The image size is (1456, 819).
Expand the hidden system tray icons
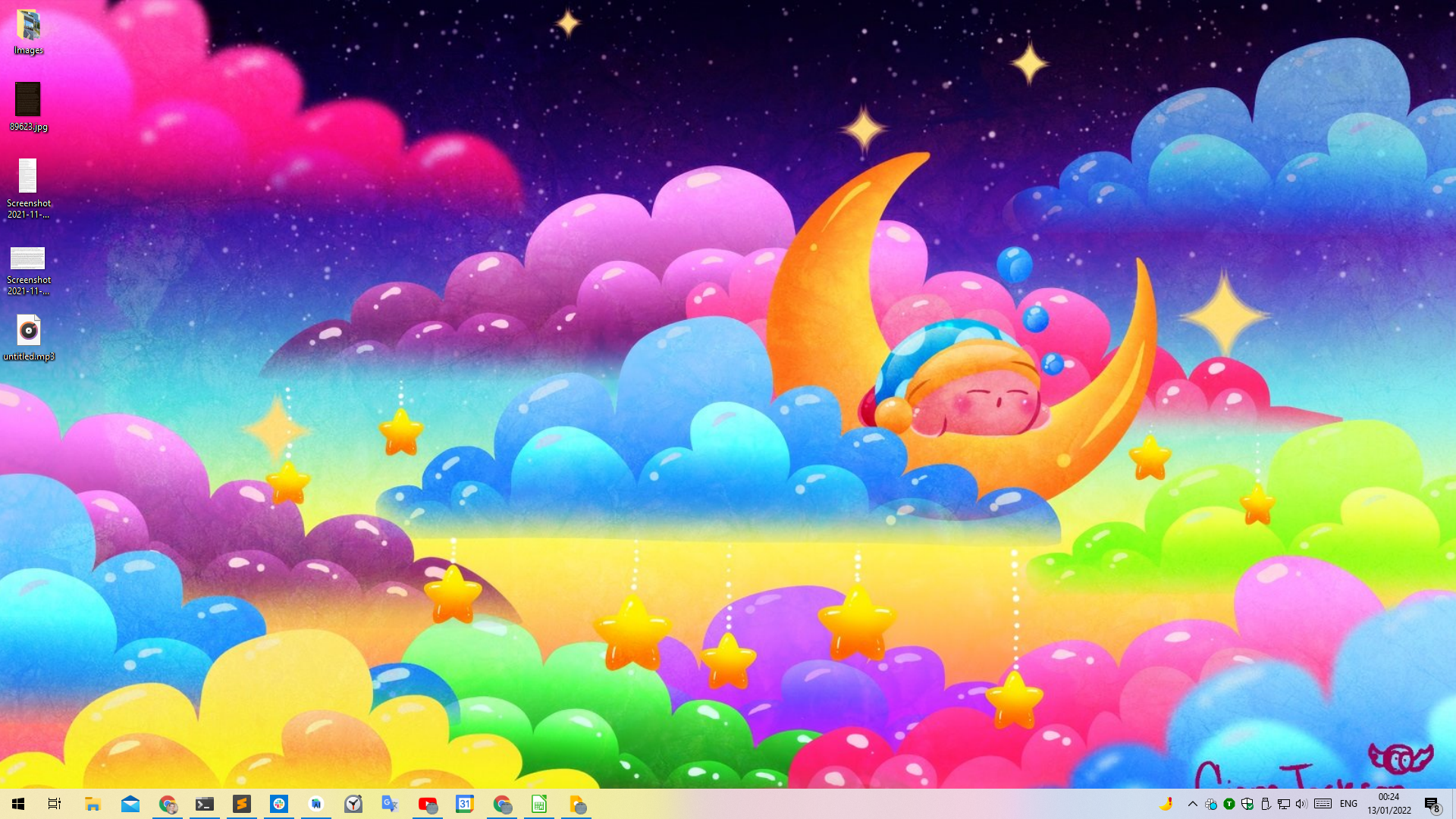tap(1192, 804)
